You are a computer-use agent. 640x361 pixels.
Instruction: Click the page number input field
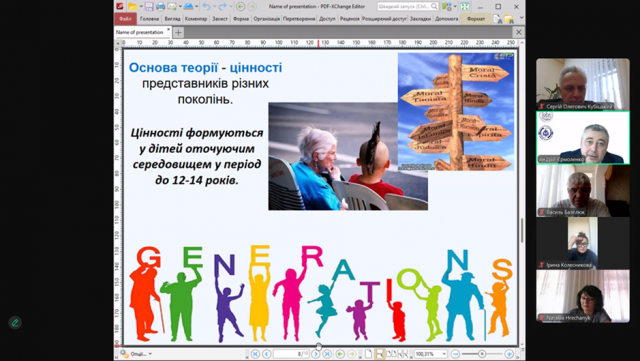[291, 354]
